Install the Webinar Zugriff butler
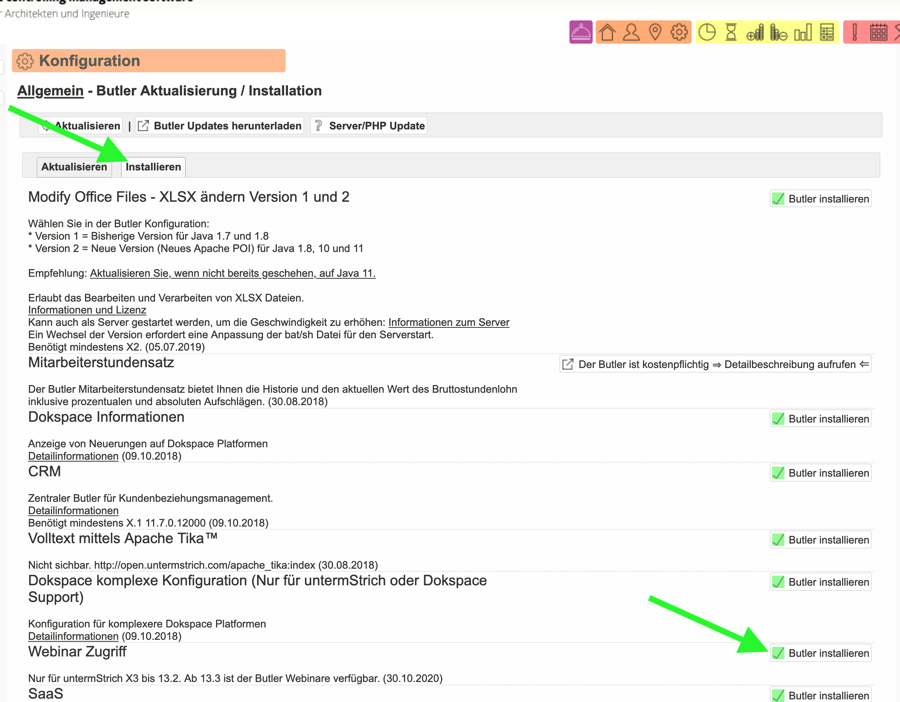The image size is (900, 702). click(x=820, y=652)
